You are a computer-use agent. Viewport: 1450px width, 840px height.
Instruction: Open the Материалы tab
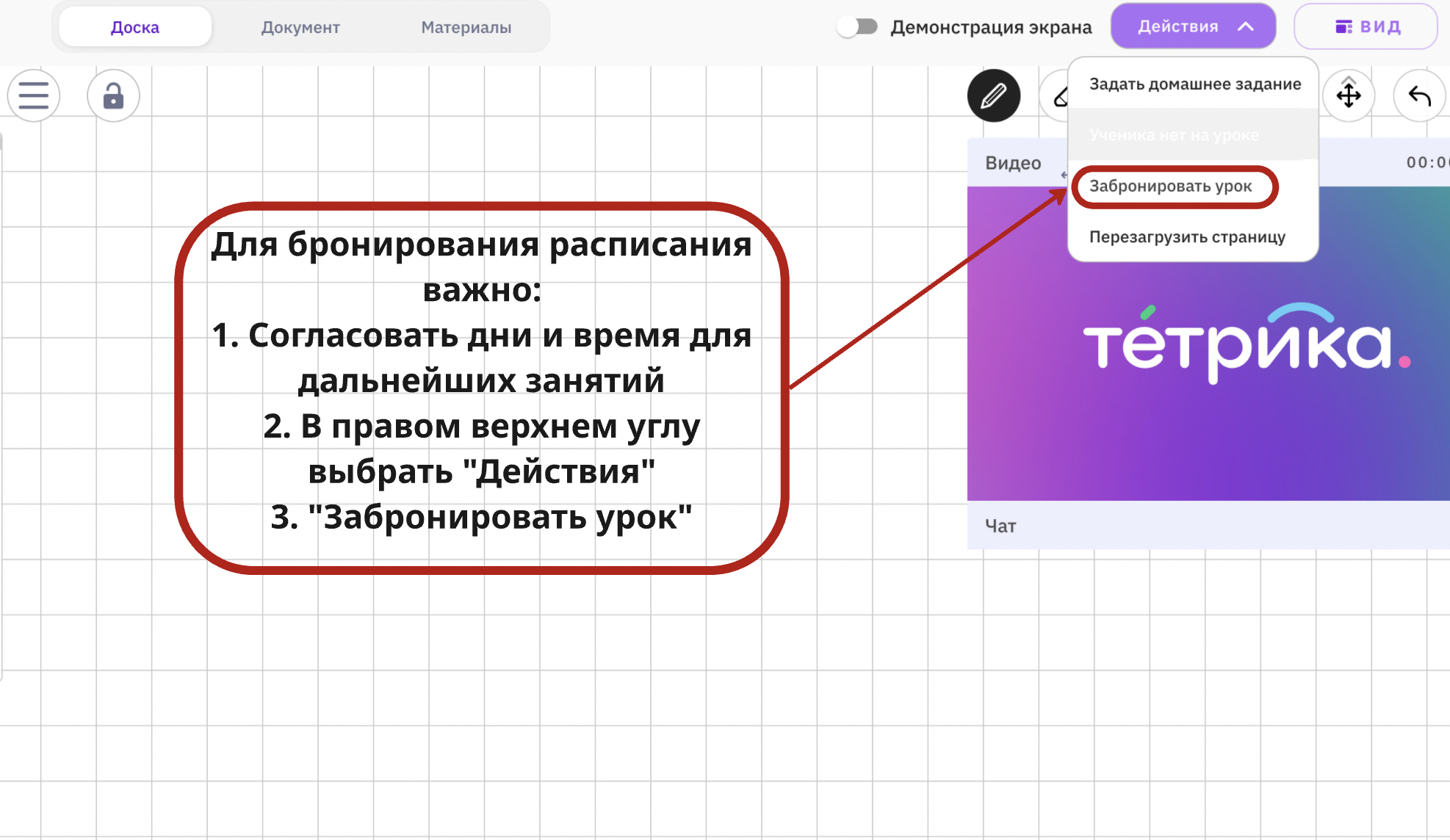click(x=466, y=27)
